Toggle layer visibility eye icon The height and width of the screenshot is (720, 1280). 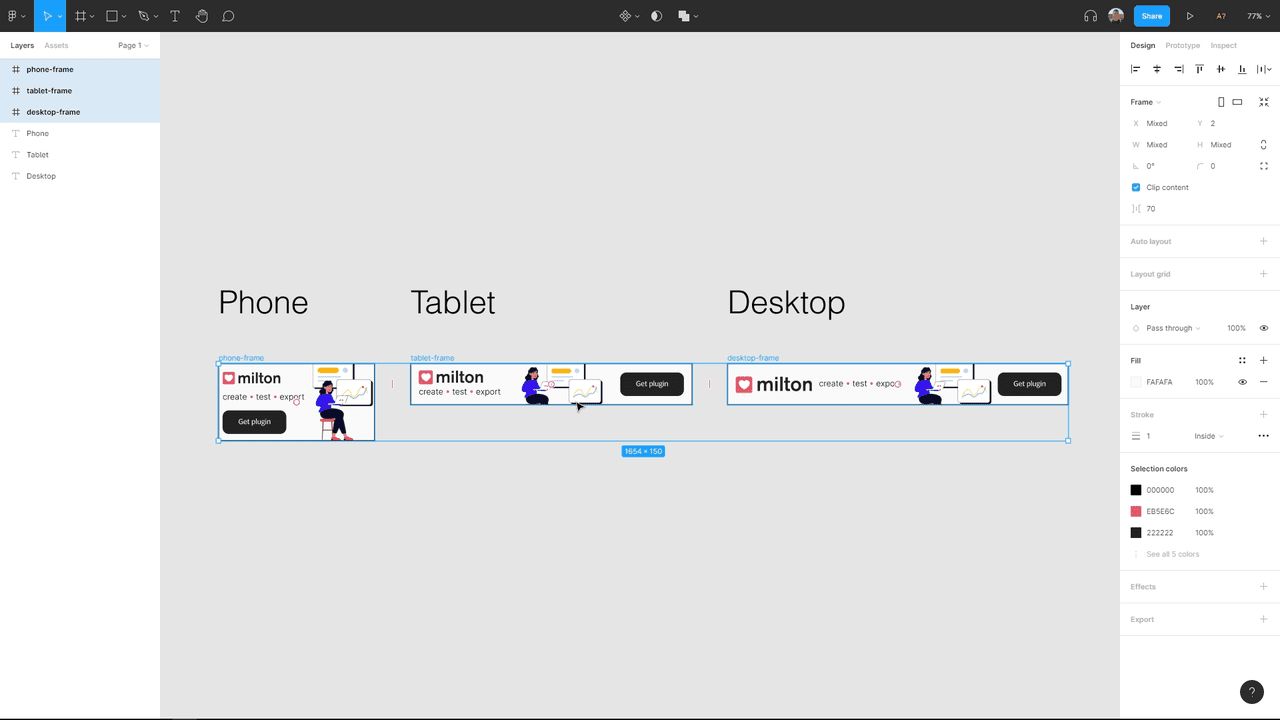tap(1264, 328)
